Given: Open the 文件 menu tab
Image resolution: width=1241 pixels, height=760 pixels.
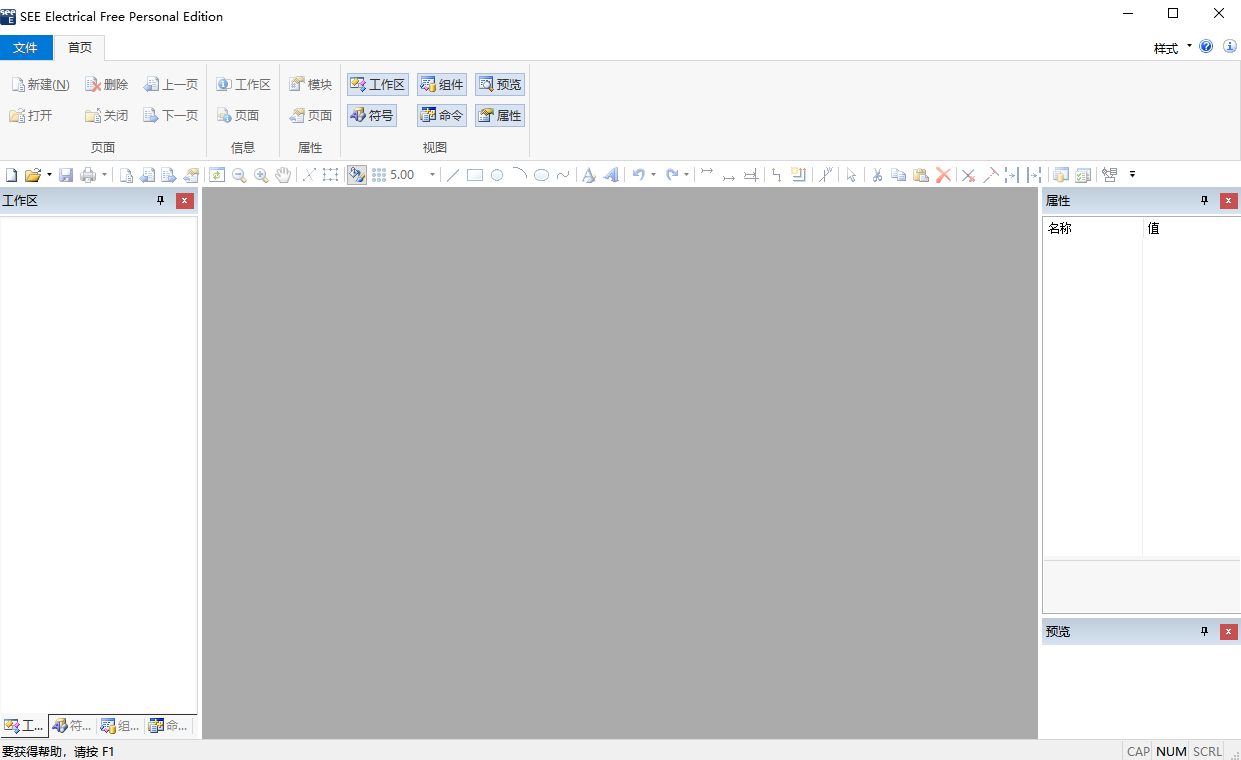Looking at the screenshot, I should 26,48.
